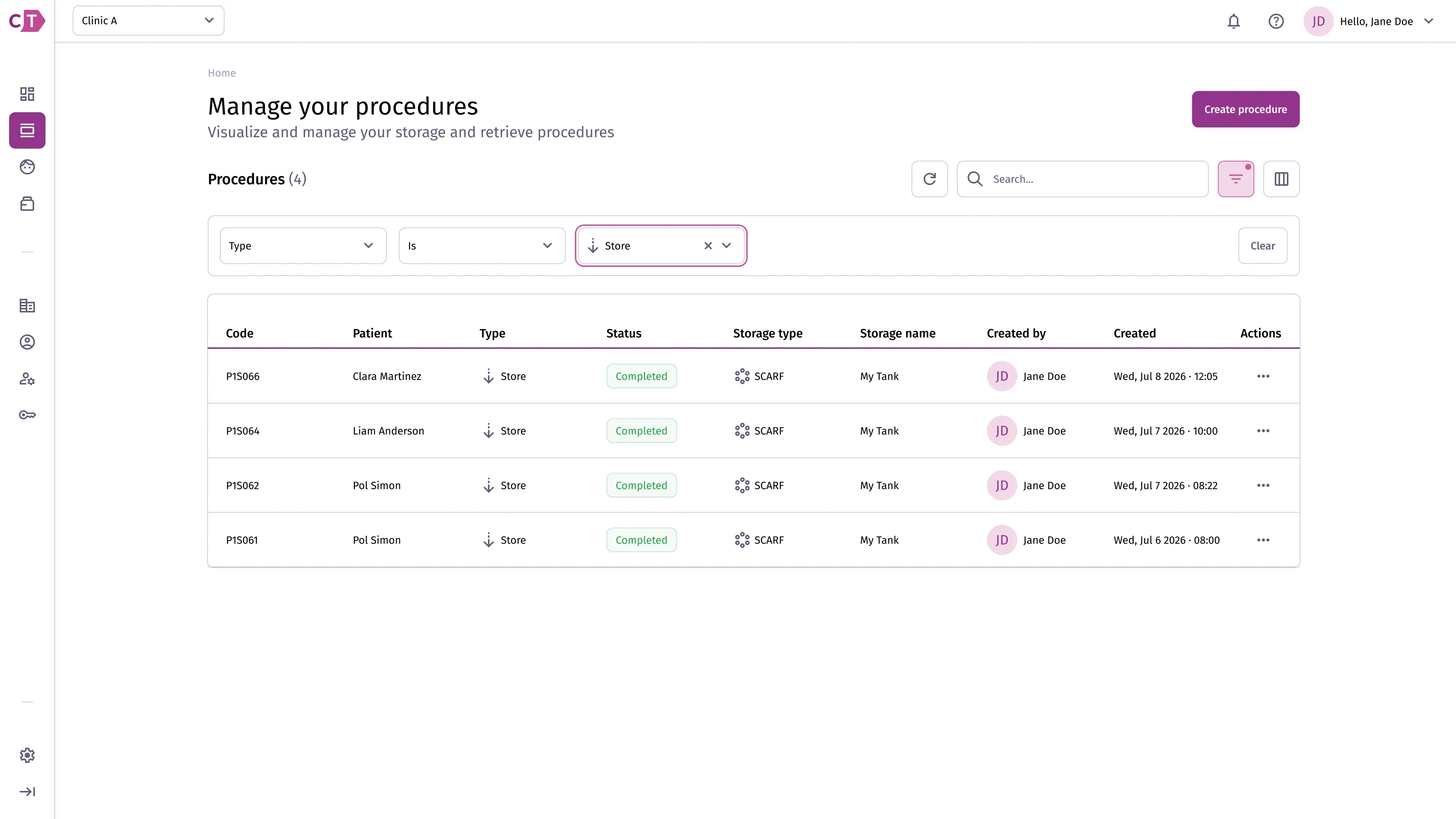Select patient Clara Martinez cell
Viewport: 1456px width, 819px height.
click(387, 377)
